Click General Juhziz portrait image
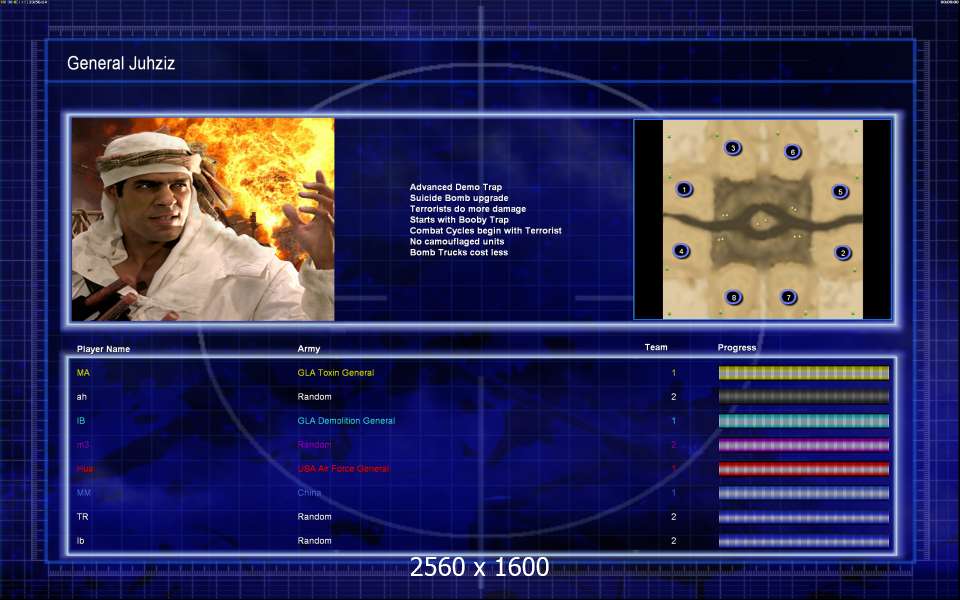The height and width of the screenshot is (600, 960). (203, 219)
